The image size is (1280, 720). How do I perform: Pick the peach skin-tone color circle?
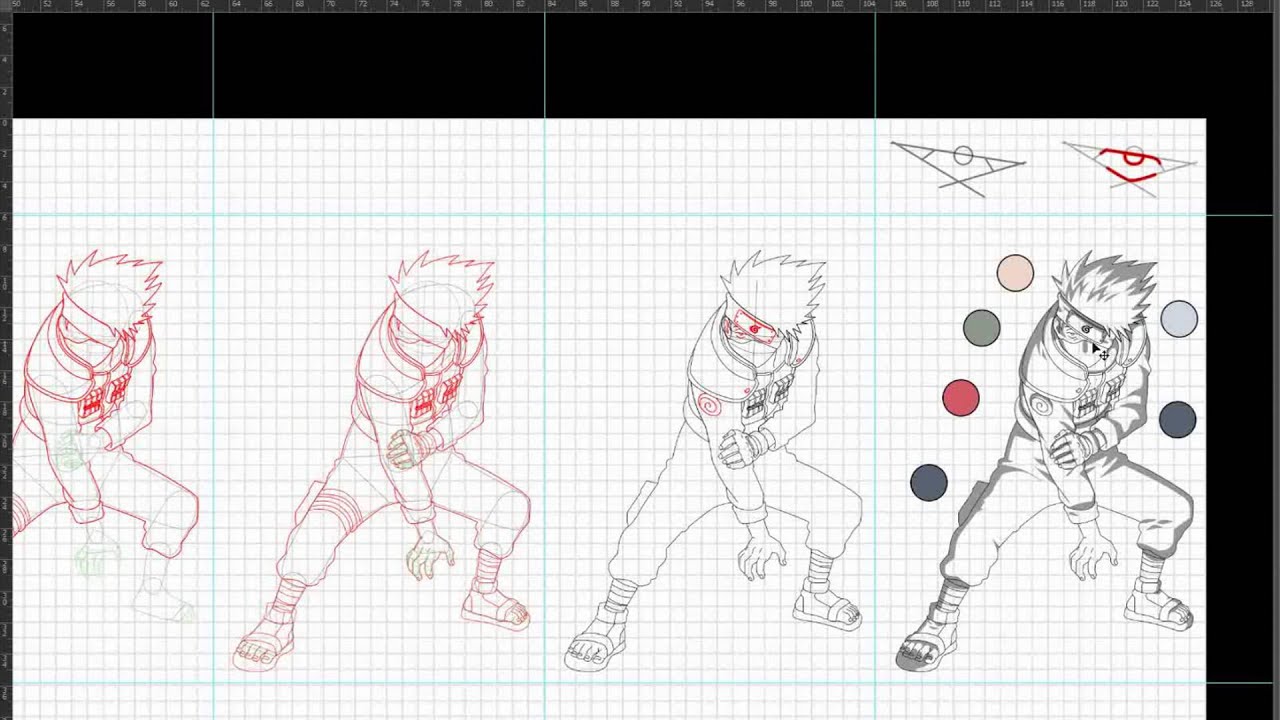click(x=1015, y=274)
